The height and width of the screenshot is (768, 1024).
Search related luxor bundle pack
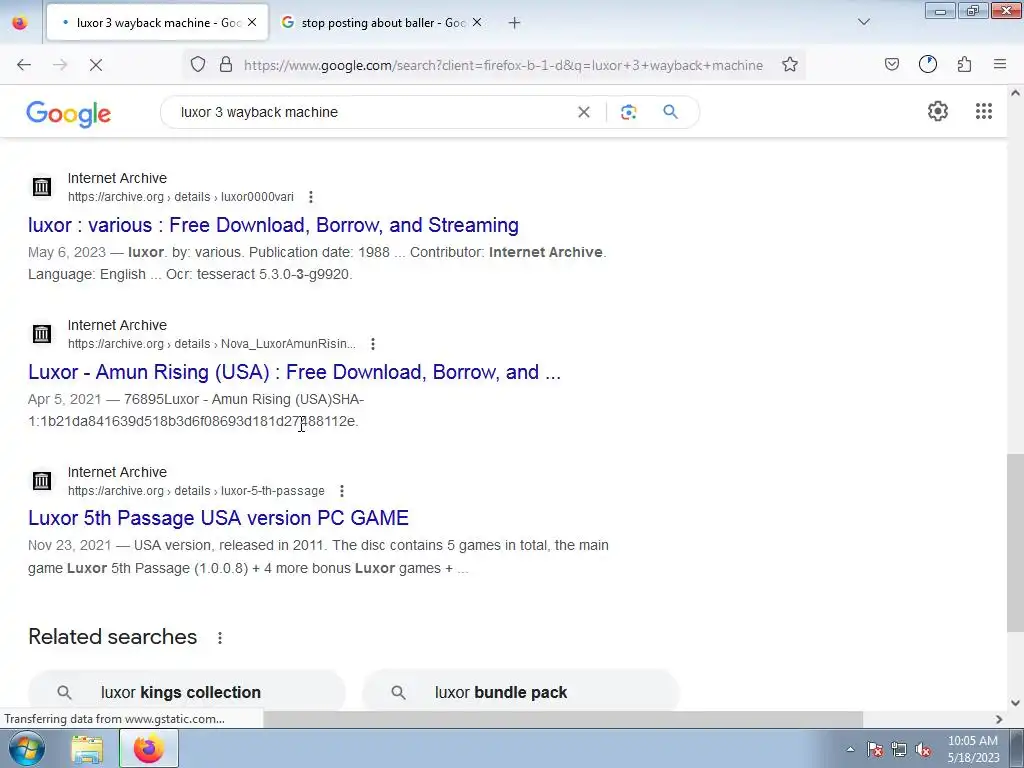[520, 691]
